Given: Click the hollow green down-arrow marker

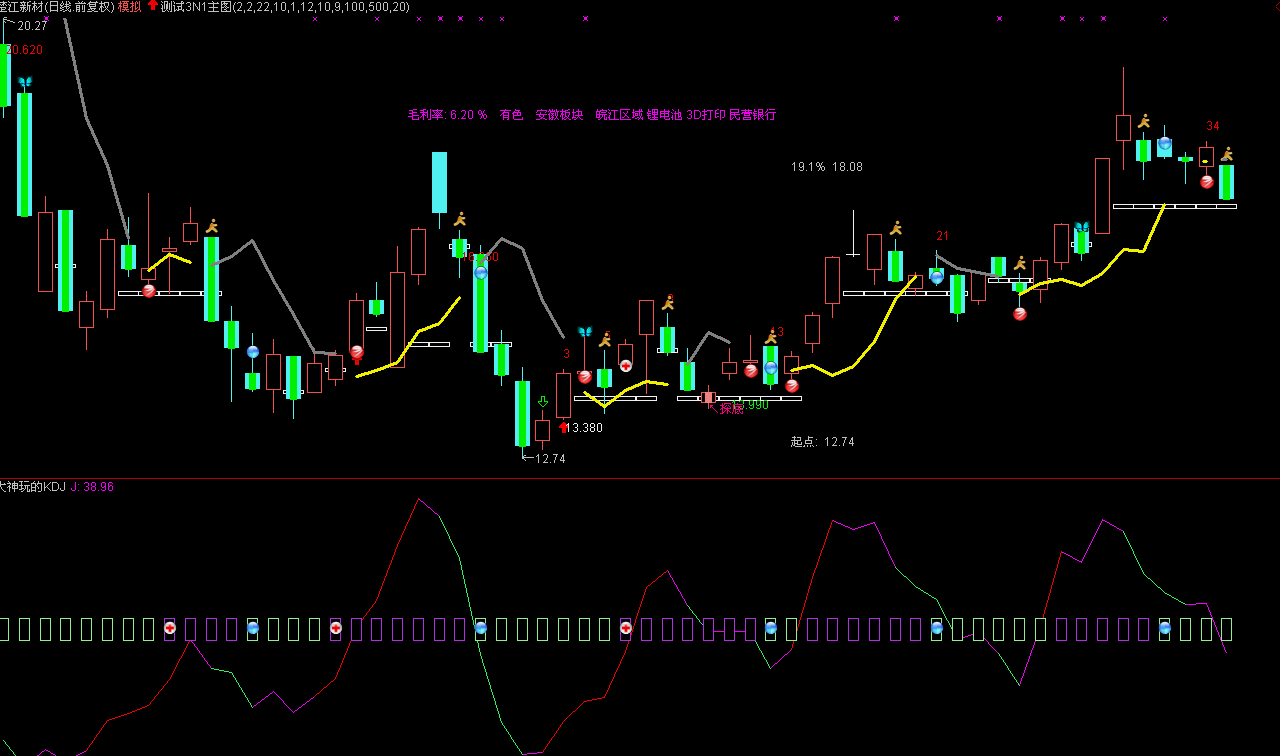Looking at the screenshot, I should pos(543,402).
